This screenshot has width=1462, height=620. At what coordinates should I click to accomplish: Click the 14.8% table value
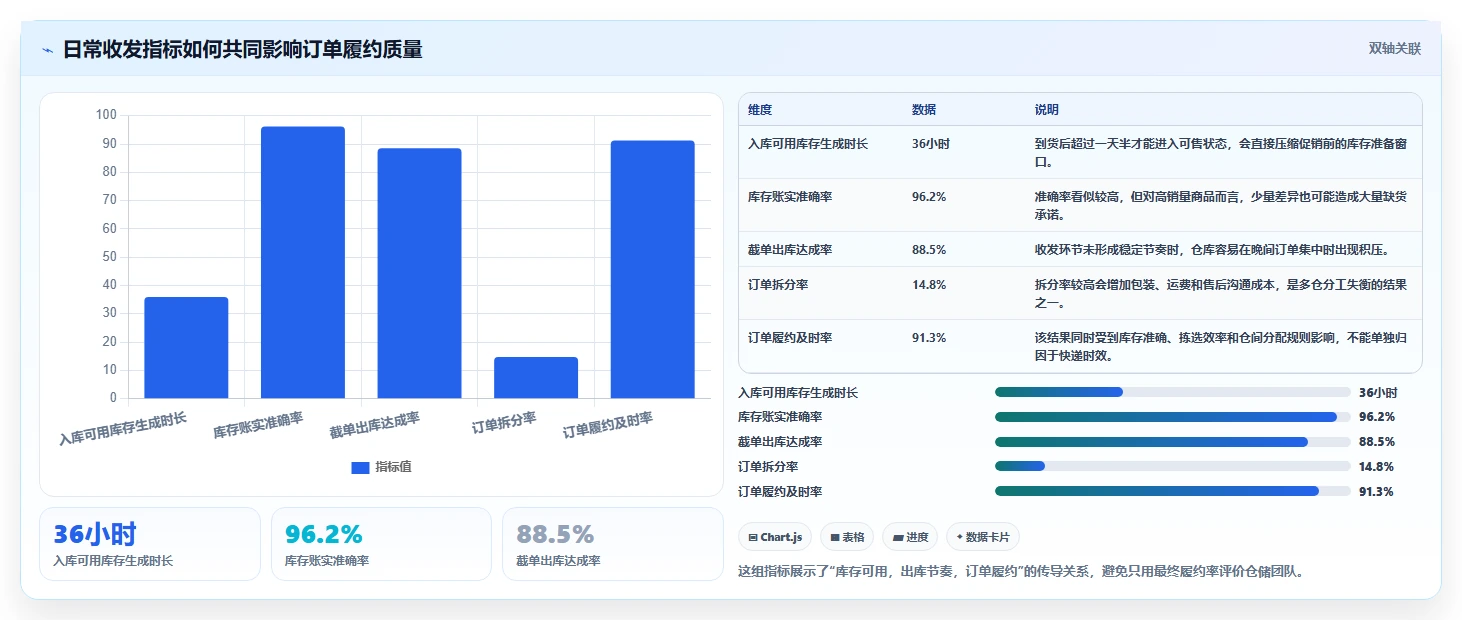tap(929, 285)
